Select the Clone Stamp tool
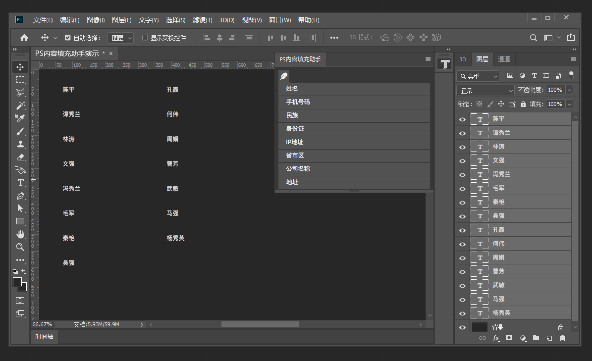The image size is (592, 361). point(20,144)
